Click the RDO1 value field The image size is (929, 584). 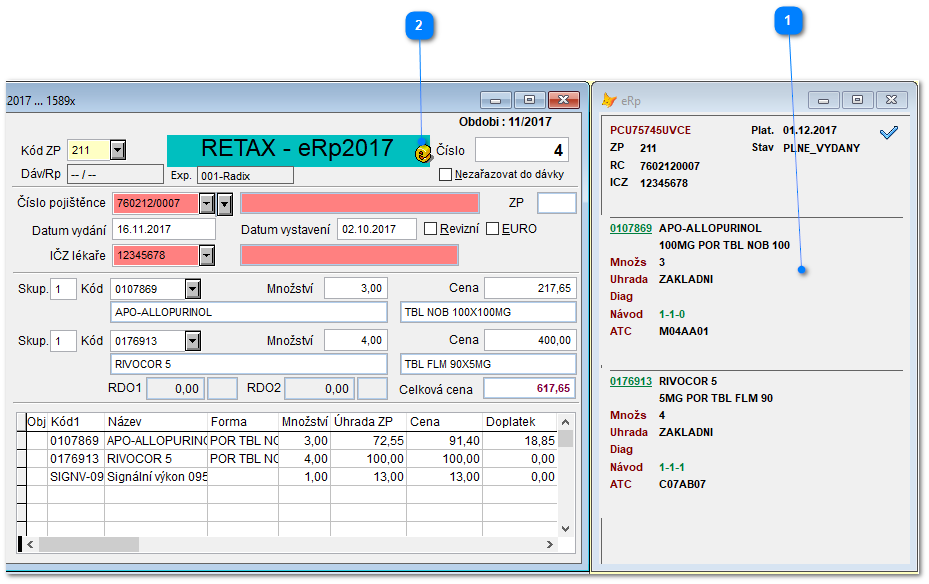[176, 389]
